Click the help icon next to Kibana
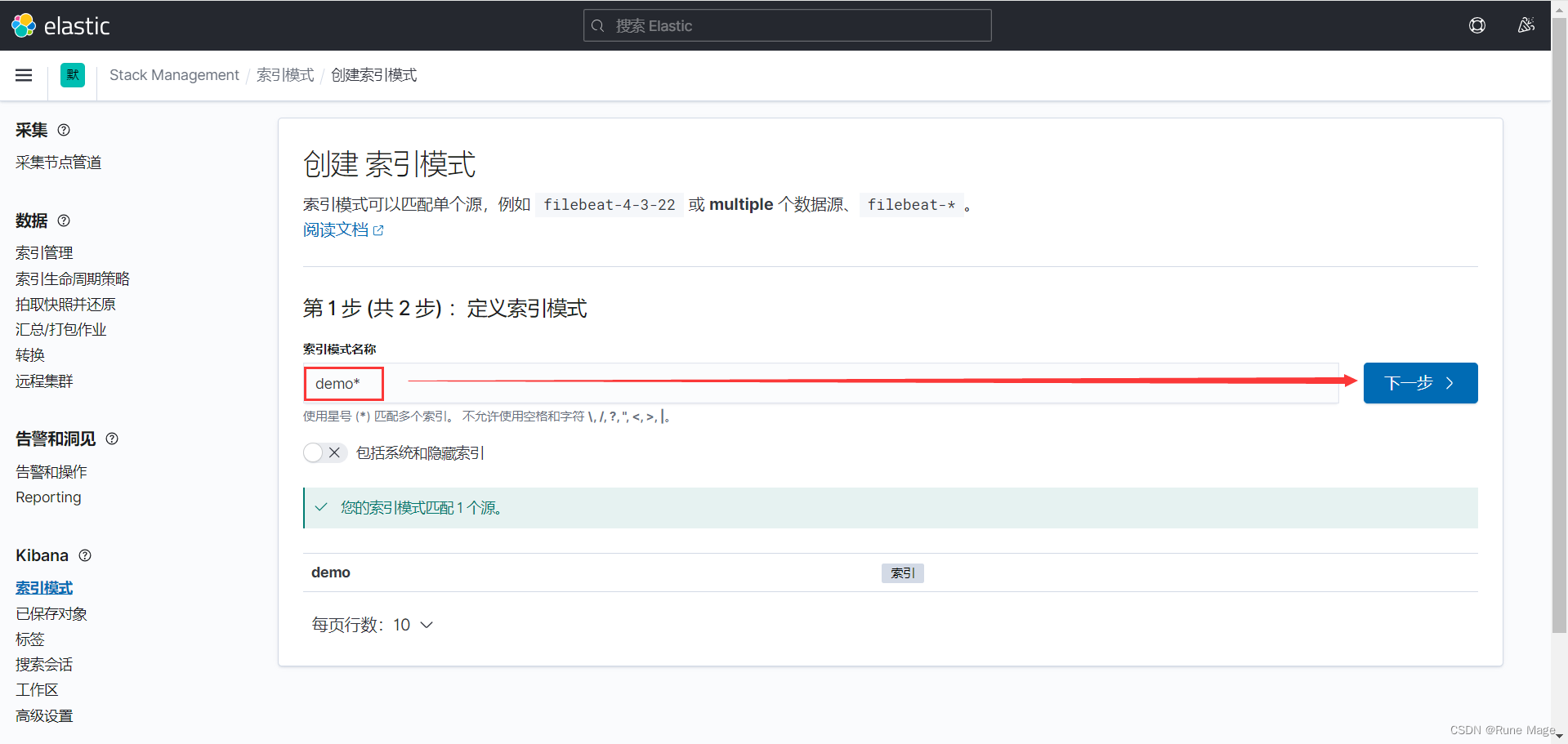This screenshot has height=744, width=1568. point(85,555)
